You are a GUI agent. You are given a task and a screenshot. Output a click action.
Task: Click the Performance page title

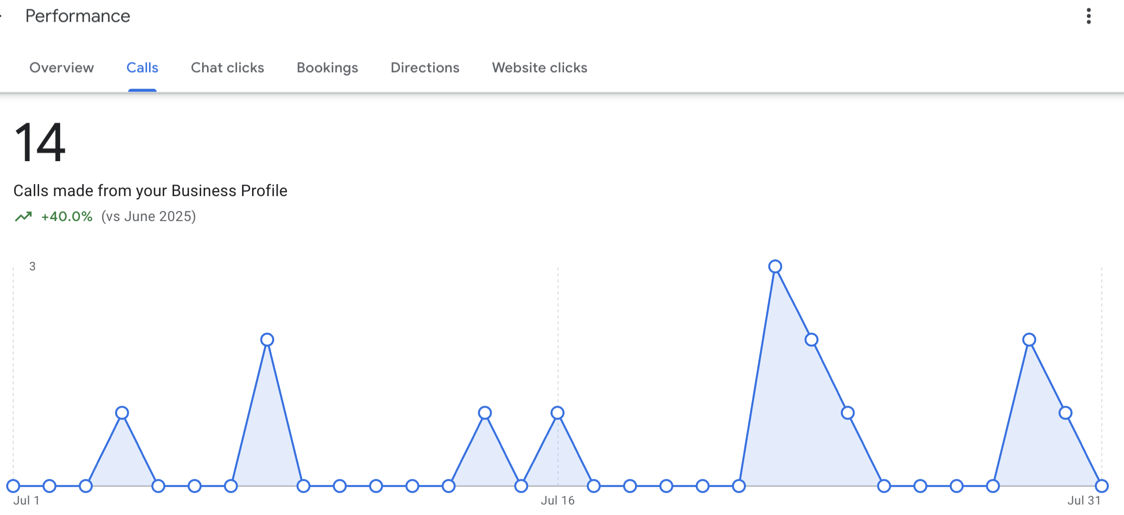coord(78,16)
